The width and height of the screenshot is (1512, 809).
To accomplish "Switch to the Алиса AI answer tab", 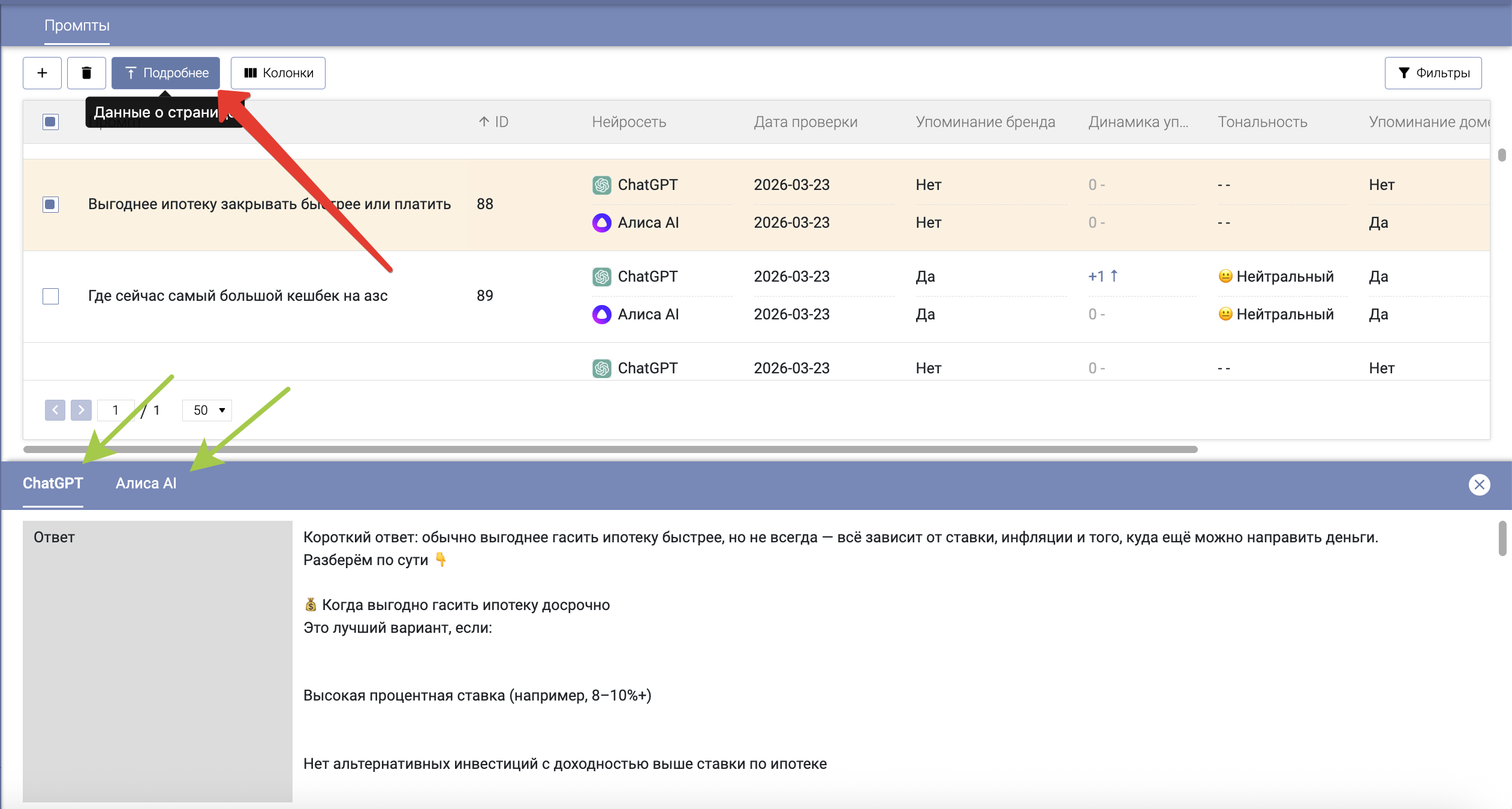I will click(x=146, y=484).
